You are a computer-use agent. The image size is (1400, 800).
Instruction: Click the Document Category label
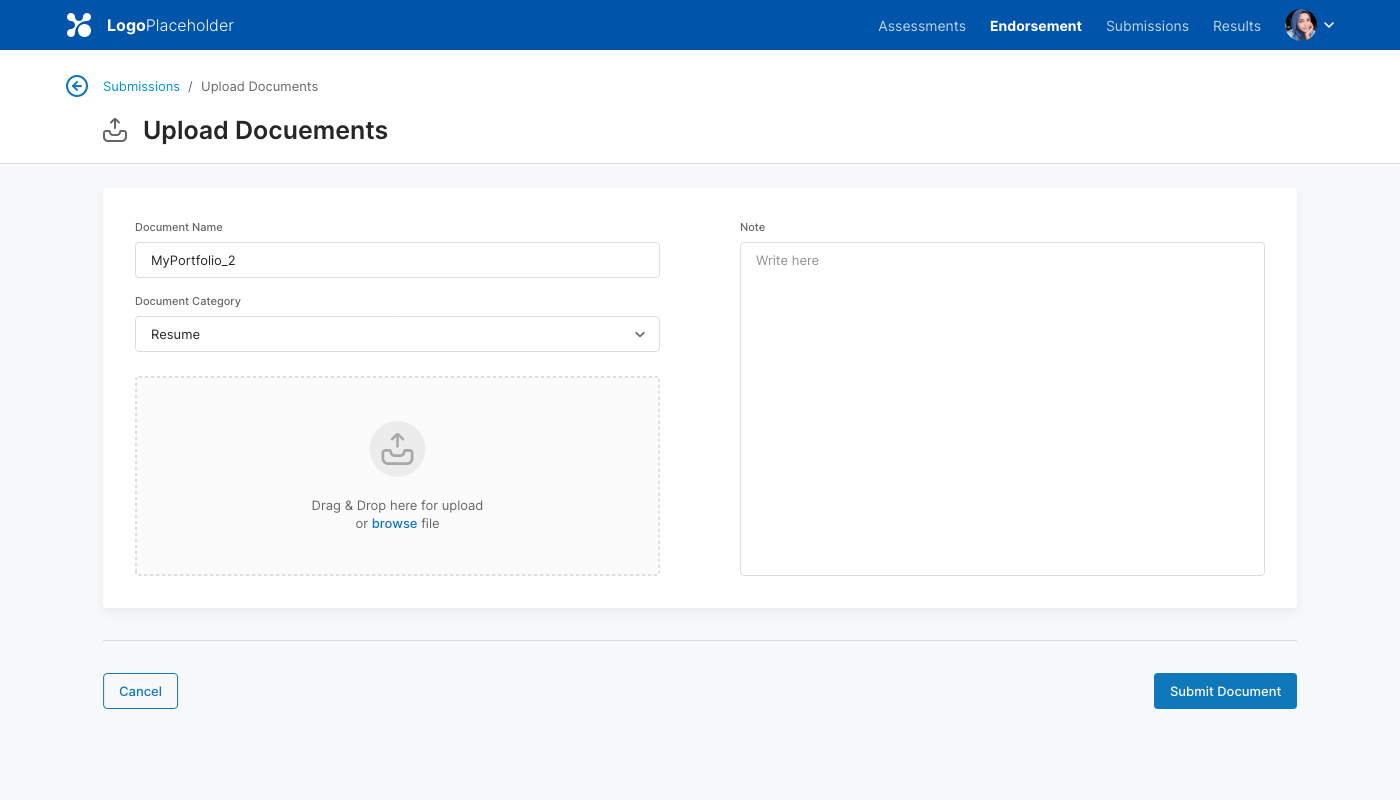click(x=188, y=301)
